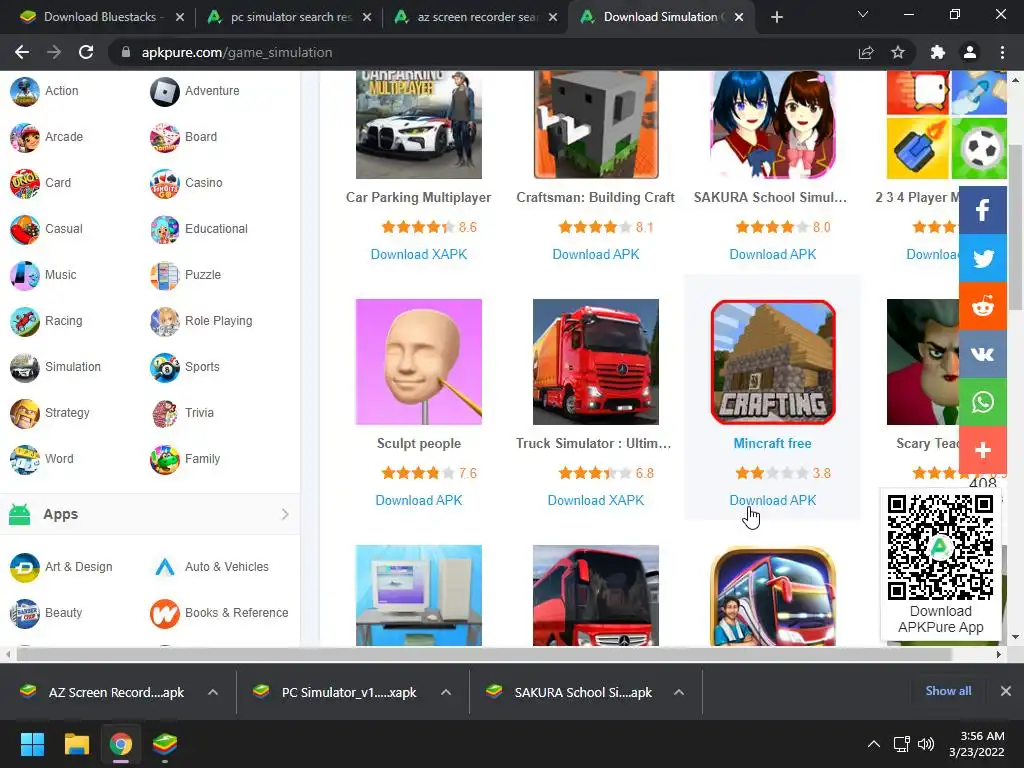Image resolution: width=1024 pixels, height=768 pixels.
Task: Open Mincraft free Crafting thumbnail
Action: coord(773,362)
